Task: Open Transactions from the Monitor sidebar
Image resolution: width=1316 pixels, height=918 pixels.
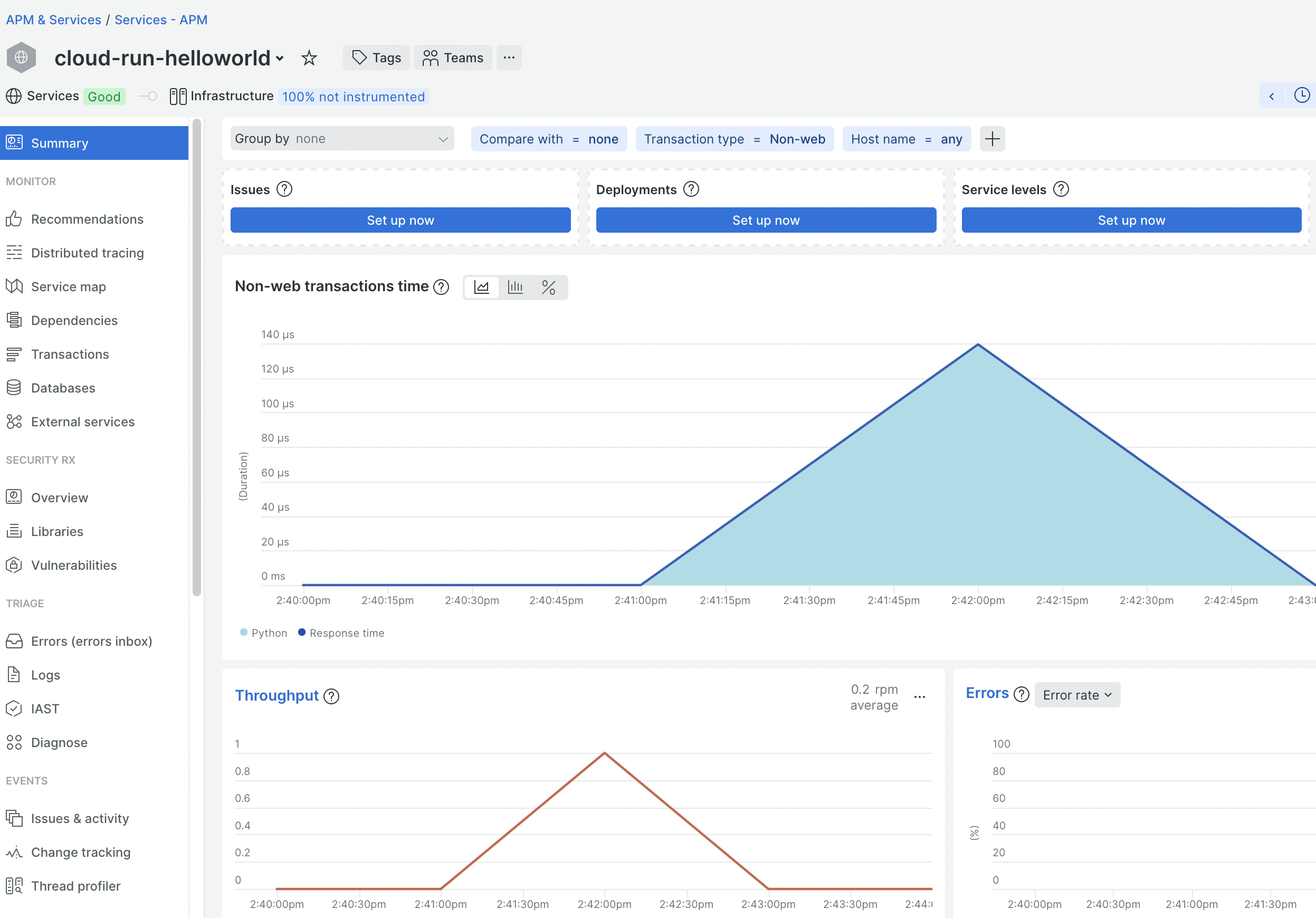Action: pos(70,354)
